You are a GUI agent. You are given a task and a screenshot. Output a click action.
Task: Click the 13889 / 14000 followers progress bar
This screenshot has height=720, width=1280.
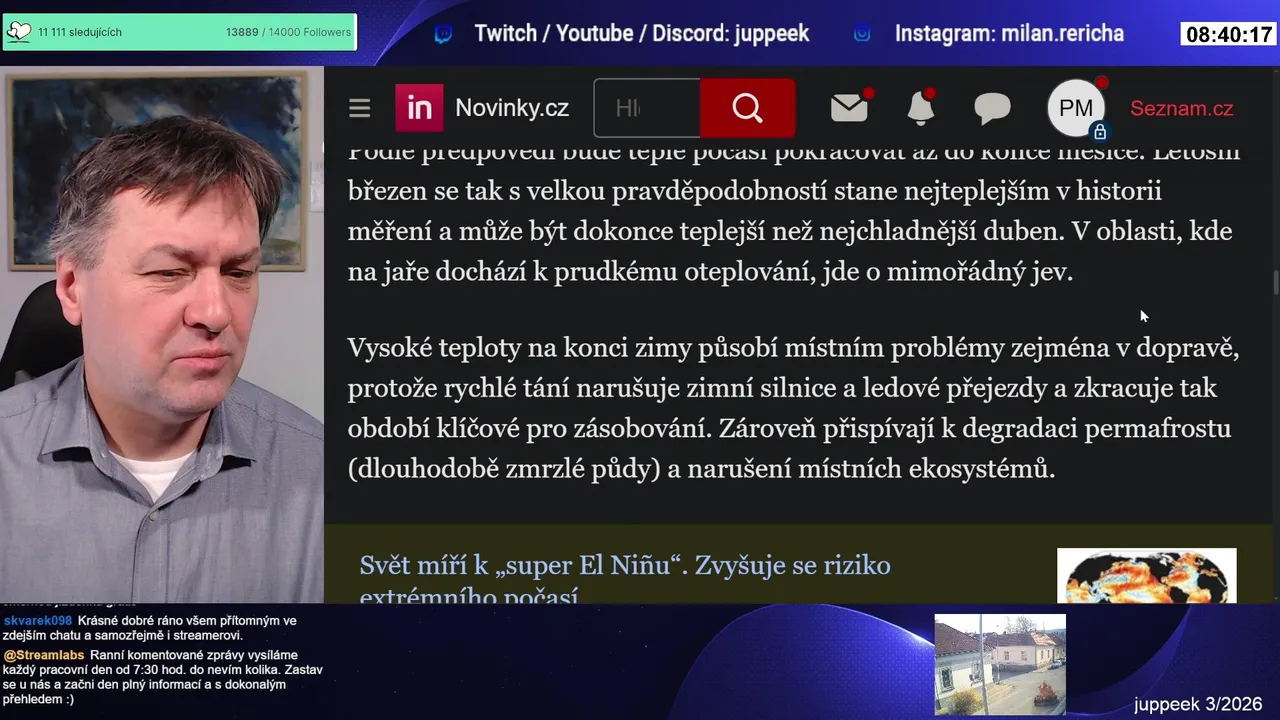click(180, 32)
